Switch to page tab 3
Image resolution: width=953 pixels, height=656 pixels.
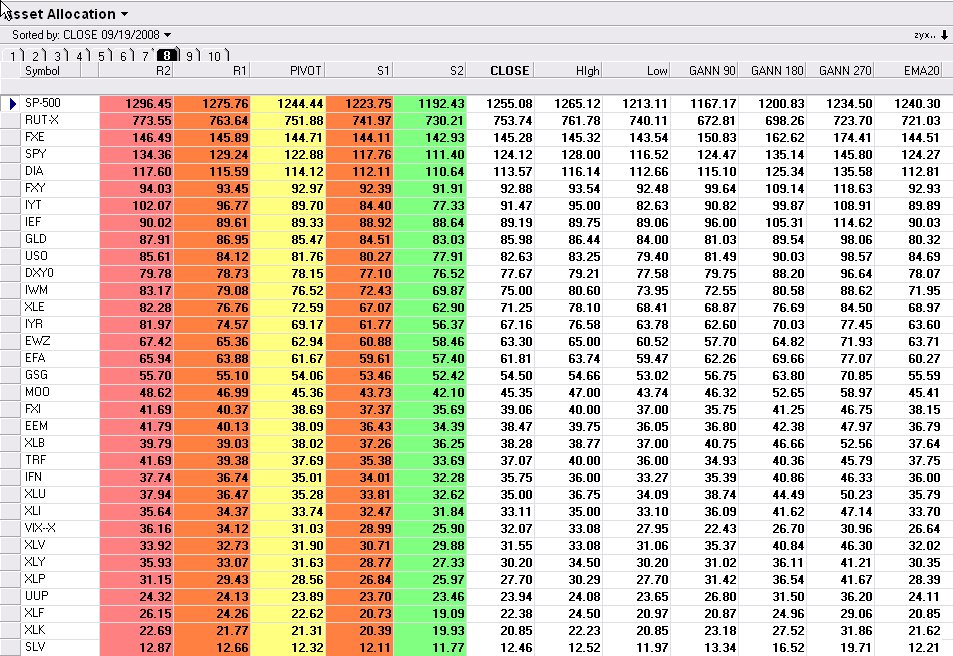coord(57,56)
